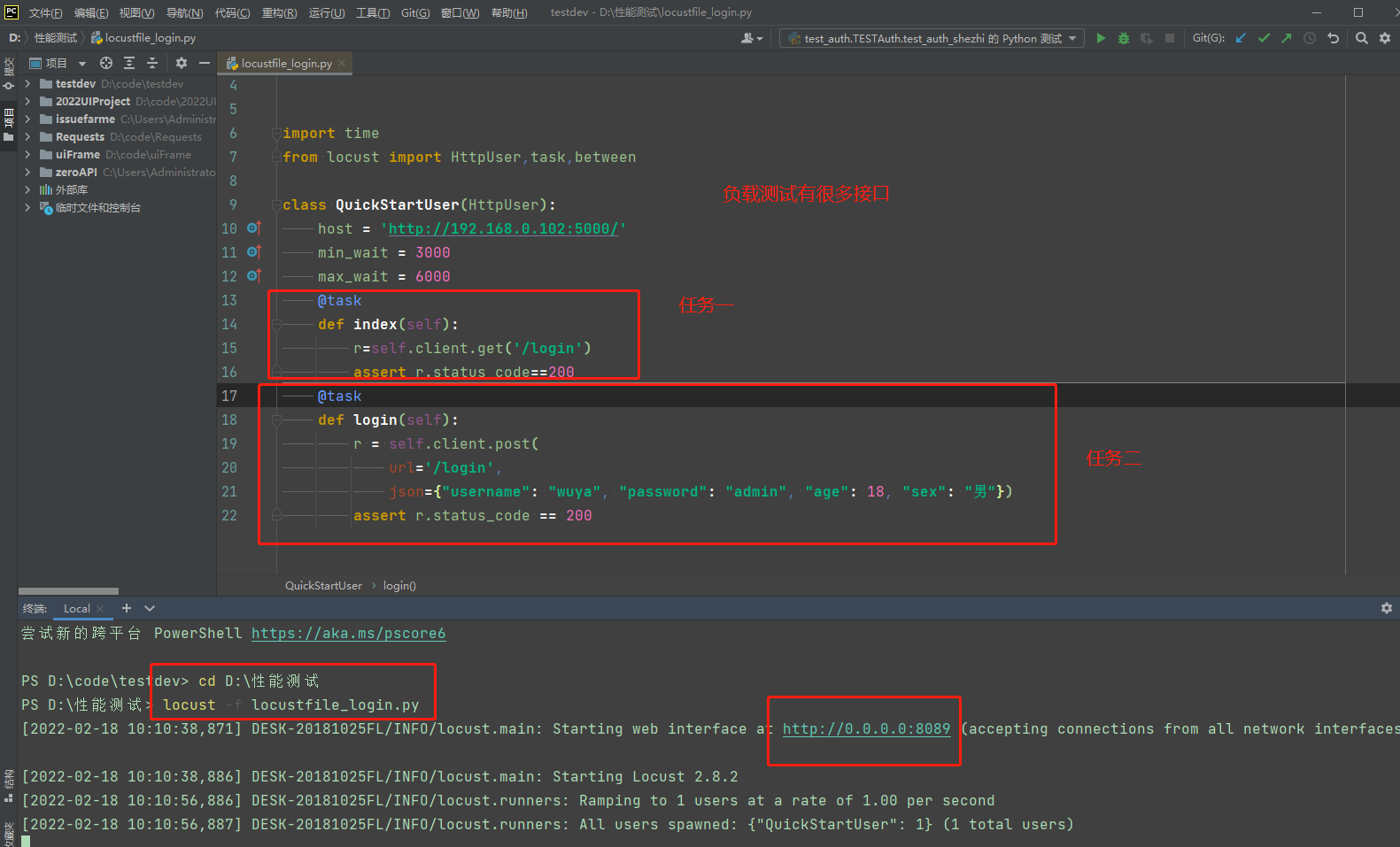Open Search Everywhere magnifier
The height and width of the screenshot is (847, 1400).
coord(1362,38)
